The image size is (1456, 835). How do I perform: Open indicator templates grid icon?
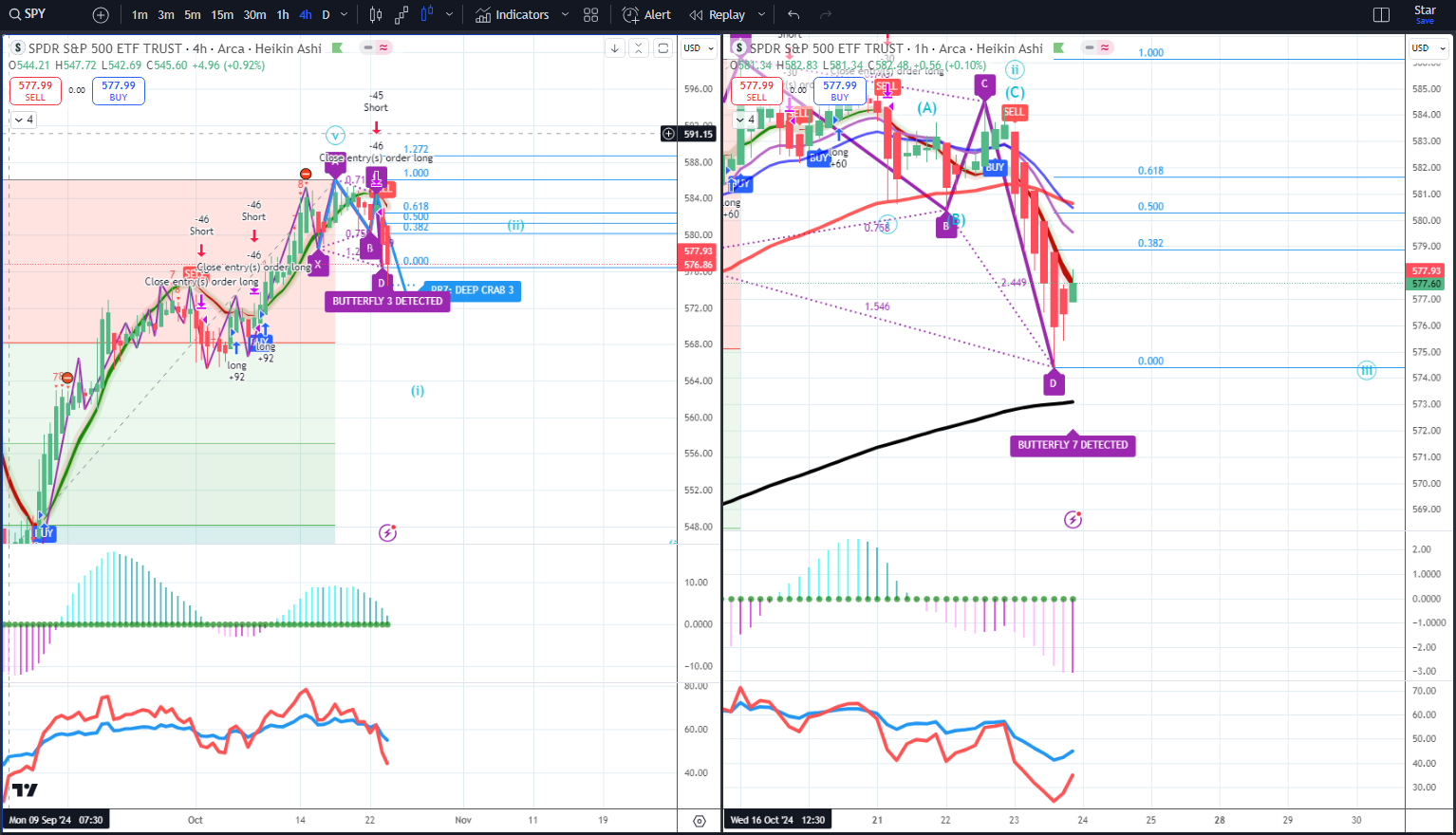[x=591, y=15]
